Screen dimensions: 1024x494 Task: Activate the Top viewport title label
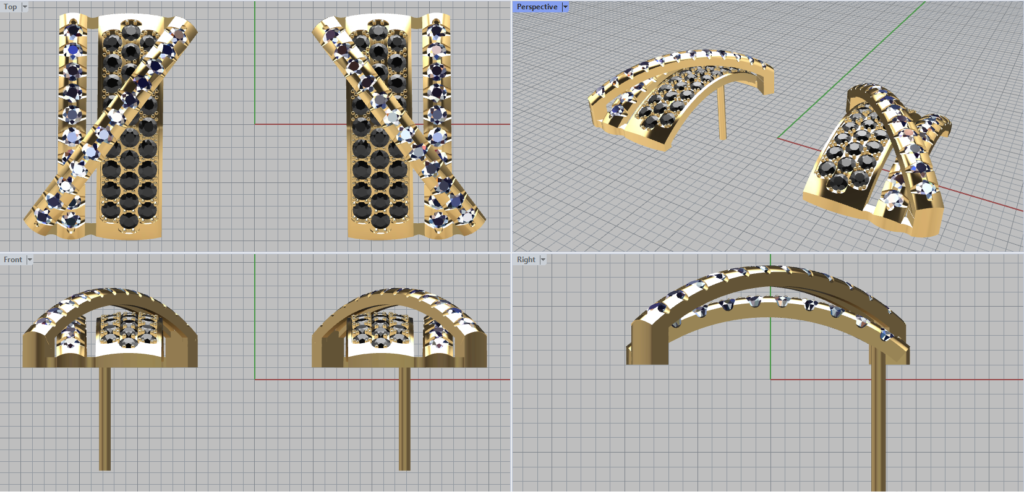pos(10,7)
